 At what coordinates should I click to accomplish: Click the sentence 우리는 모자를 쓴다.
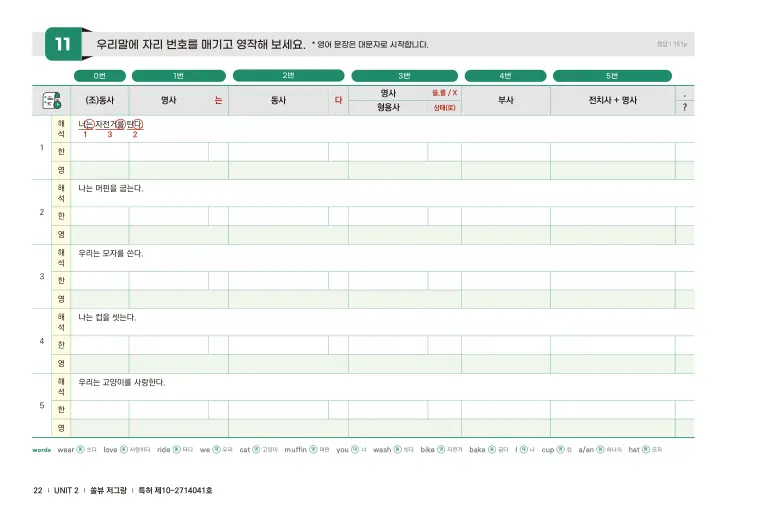(x=111, y=253)
